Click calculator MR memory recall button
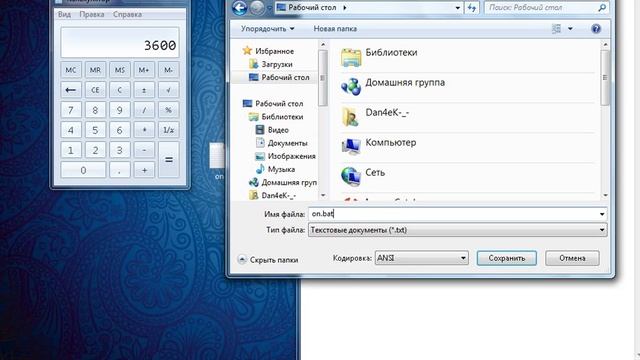 [x=95, y=70]
